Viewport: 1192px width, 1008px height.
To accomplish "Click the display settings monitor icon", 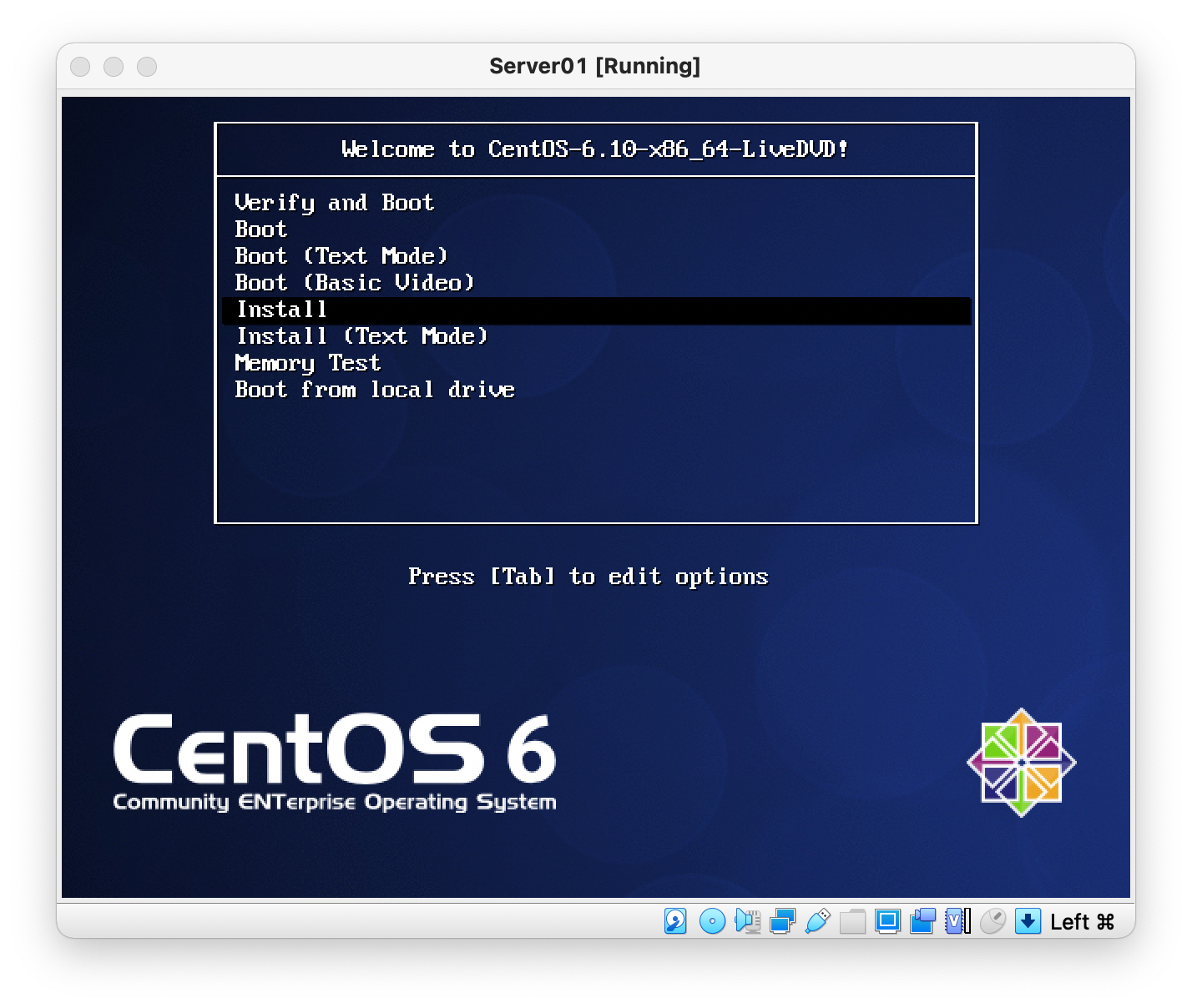I will click(x=887, y=921).
